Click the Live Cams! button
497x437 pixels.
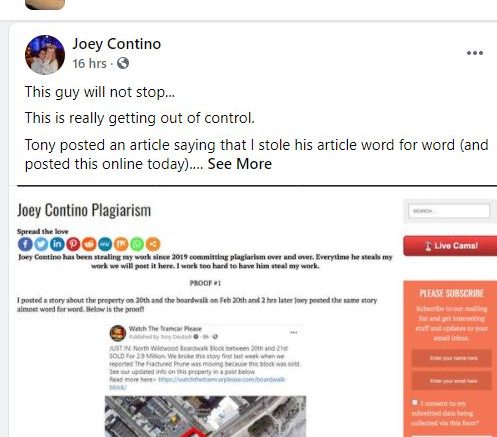click(450, 246)
